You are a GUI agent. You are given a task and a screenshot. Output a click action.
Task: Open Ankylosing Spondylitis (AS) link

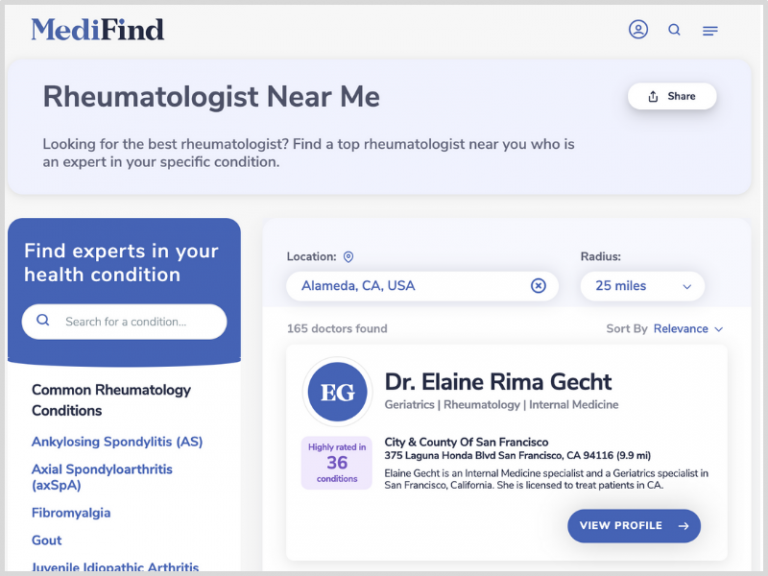117,442
